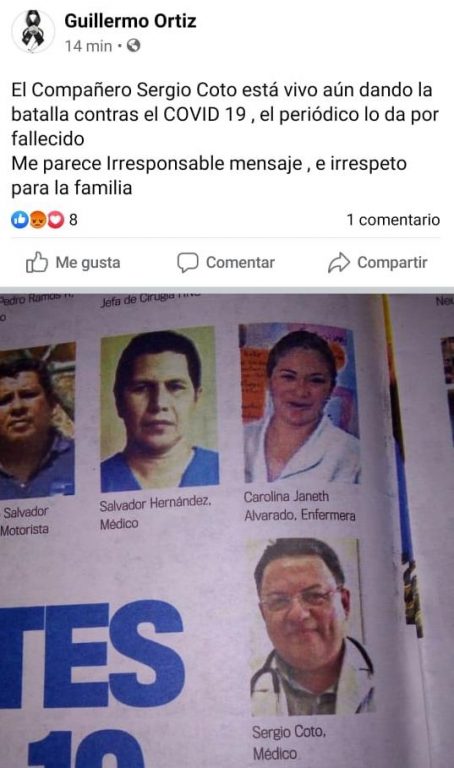Open Guillermo Ortiz profile picture

click(33, 31)
